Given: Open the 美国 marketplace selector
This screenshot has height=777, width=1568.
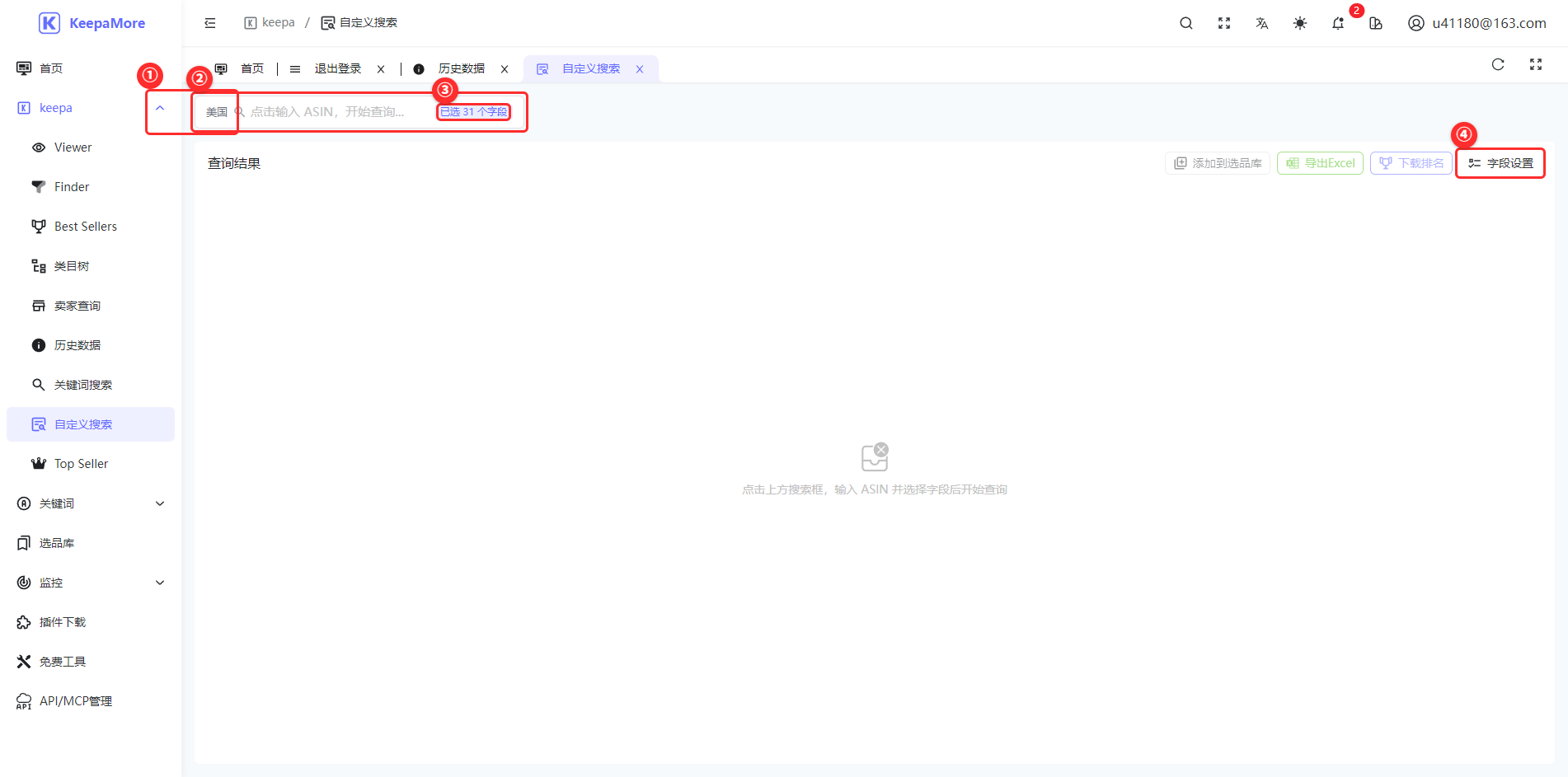Looking at the screenshot, I should (217, 112).
